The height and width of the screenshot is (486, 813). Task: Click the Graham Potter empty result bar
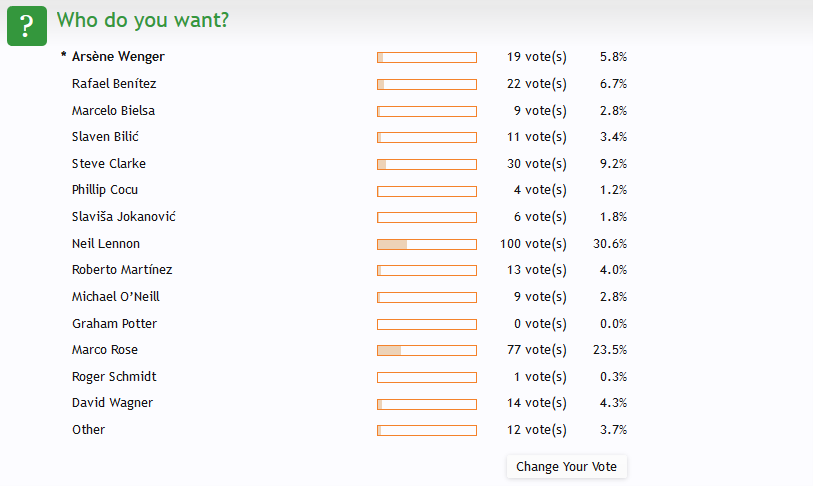(x=427, y=325)
